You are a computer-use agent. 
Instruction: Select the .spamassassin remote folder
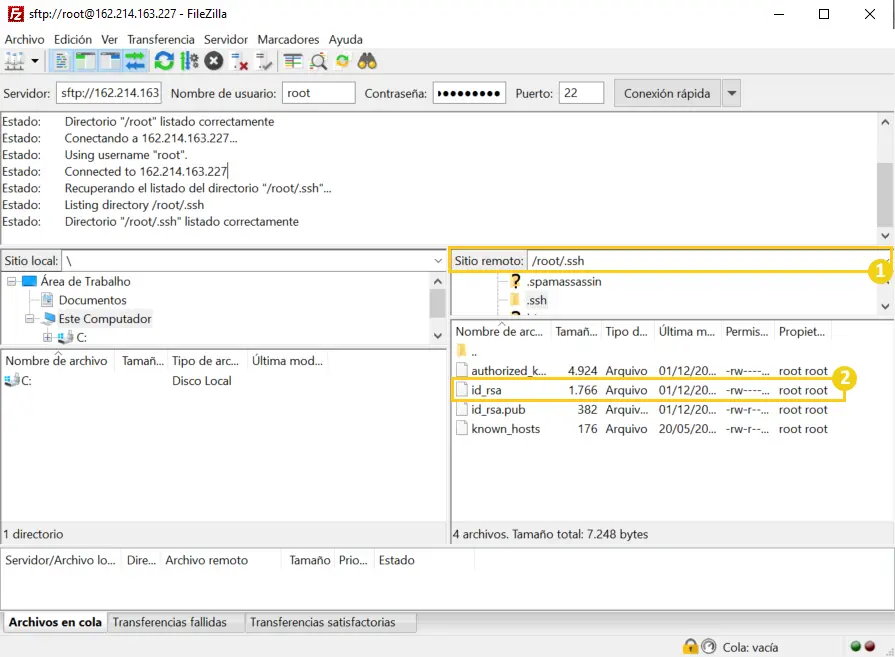pyautogui.click(x=564, y=281)
